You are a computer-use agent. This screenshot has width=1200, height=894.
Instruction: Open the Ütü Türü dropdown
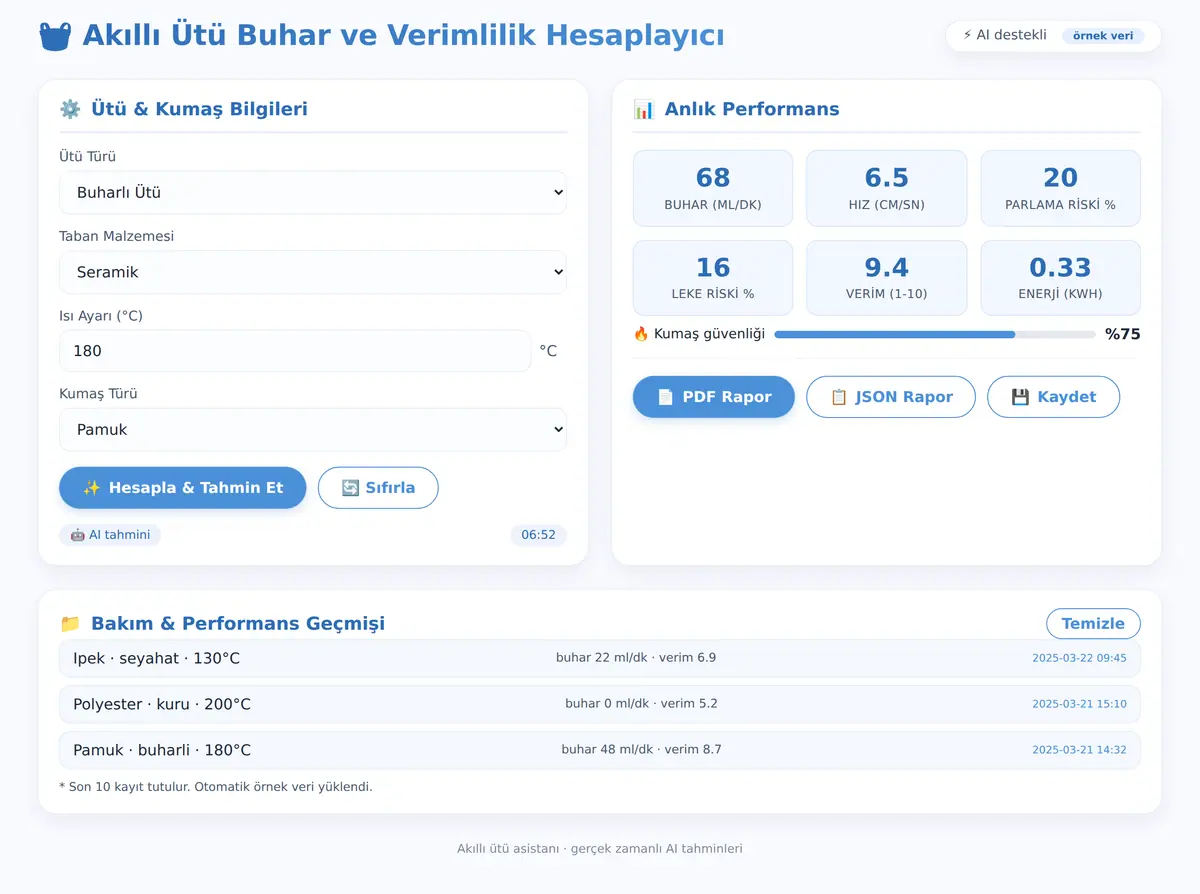coord(313,192)
